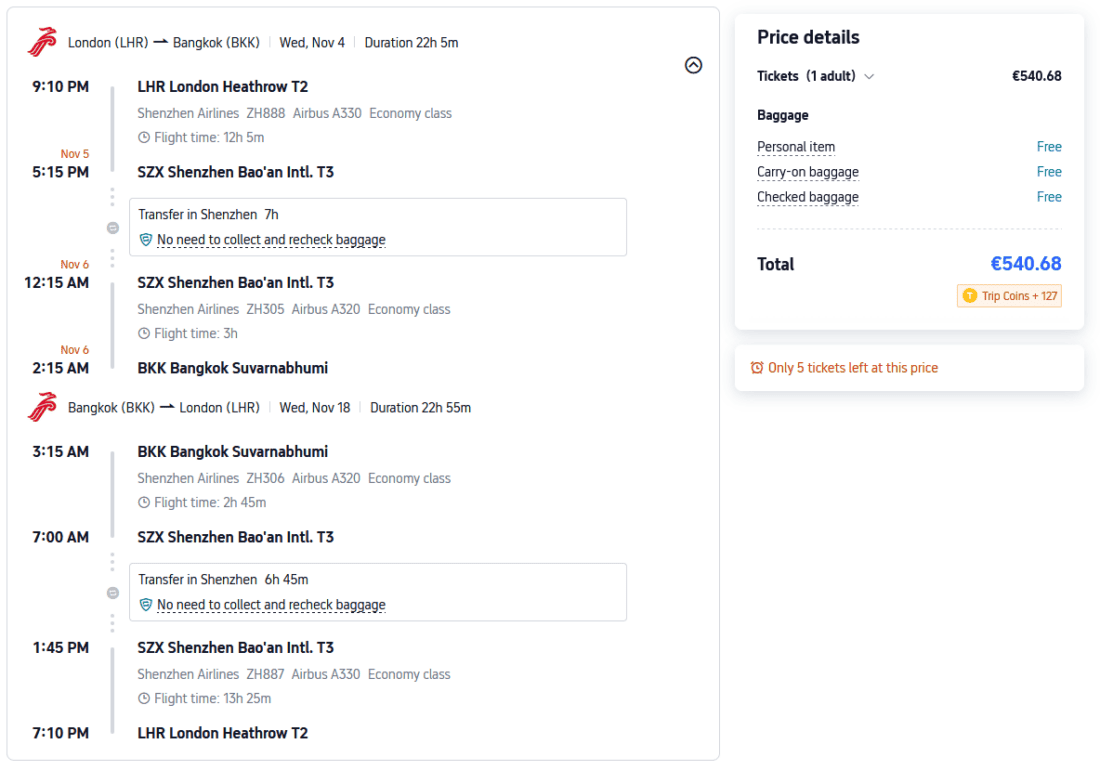The width and height of the screenshot is (1100, 770).
Task: Click Trip Coins + 127 badge
Action: pyautogui.click(x=1009, y=296)
